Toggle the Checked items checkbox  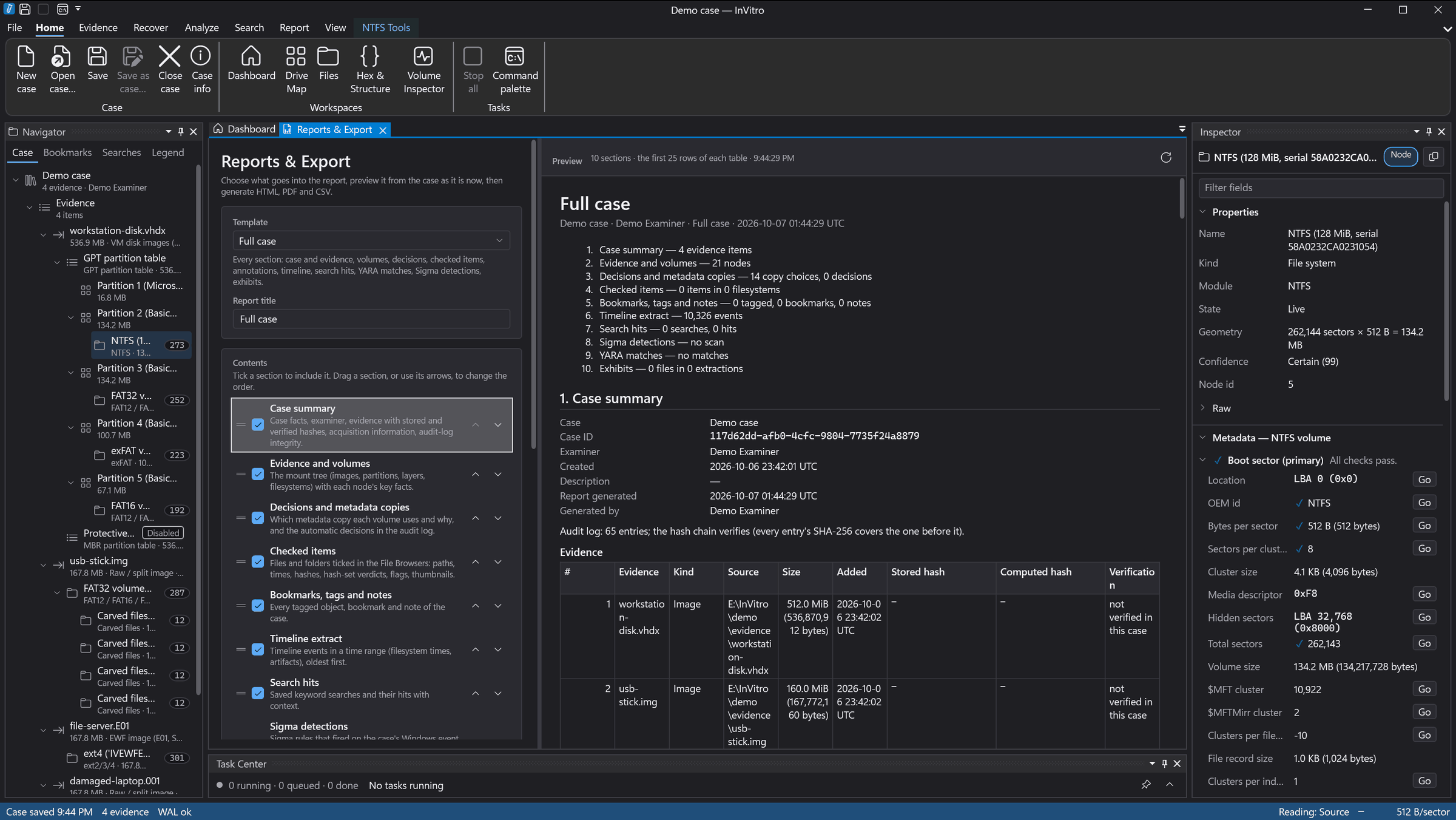[258, 562]
